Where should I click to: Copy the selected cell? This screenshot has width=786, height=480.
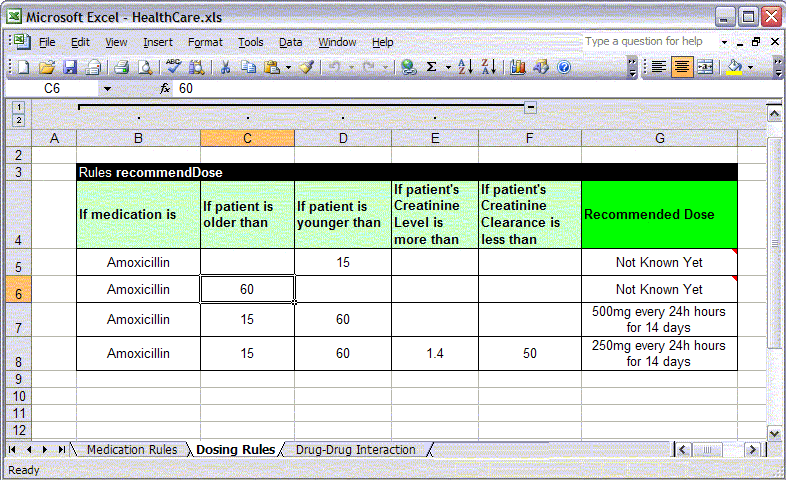(x=248, y=67)
